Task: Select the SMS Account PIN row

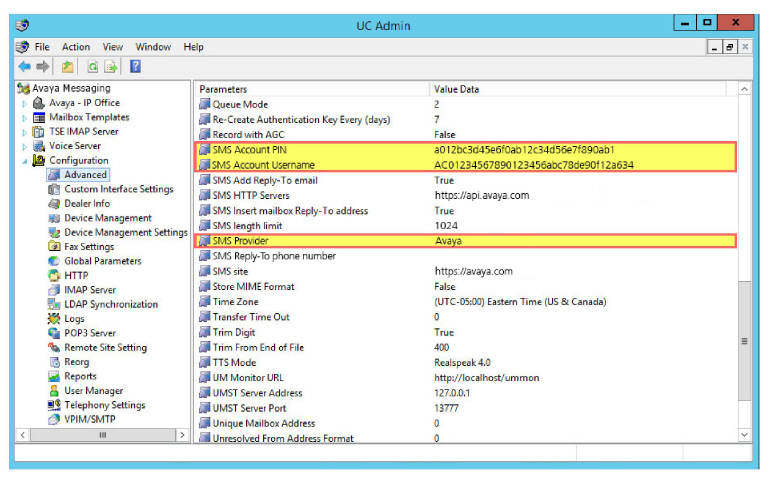Action: 466,150
